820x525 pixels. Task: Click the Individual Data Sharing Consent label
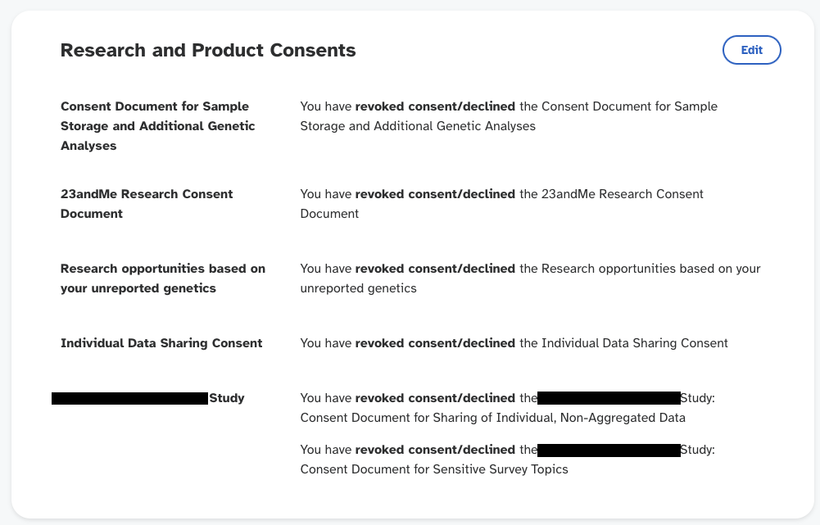click(x=161, y=343)
